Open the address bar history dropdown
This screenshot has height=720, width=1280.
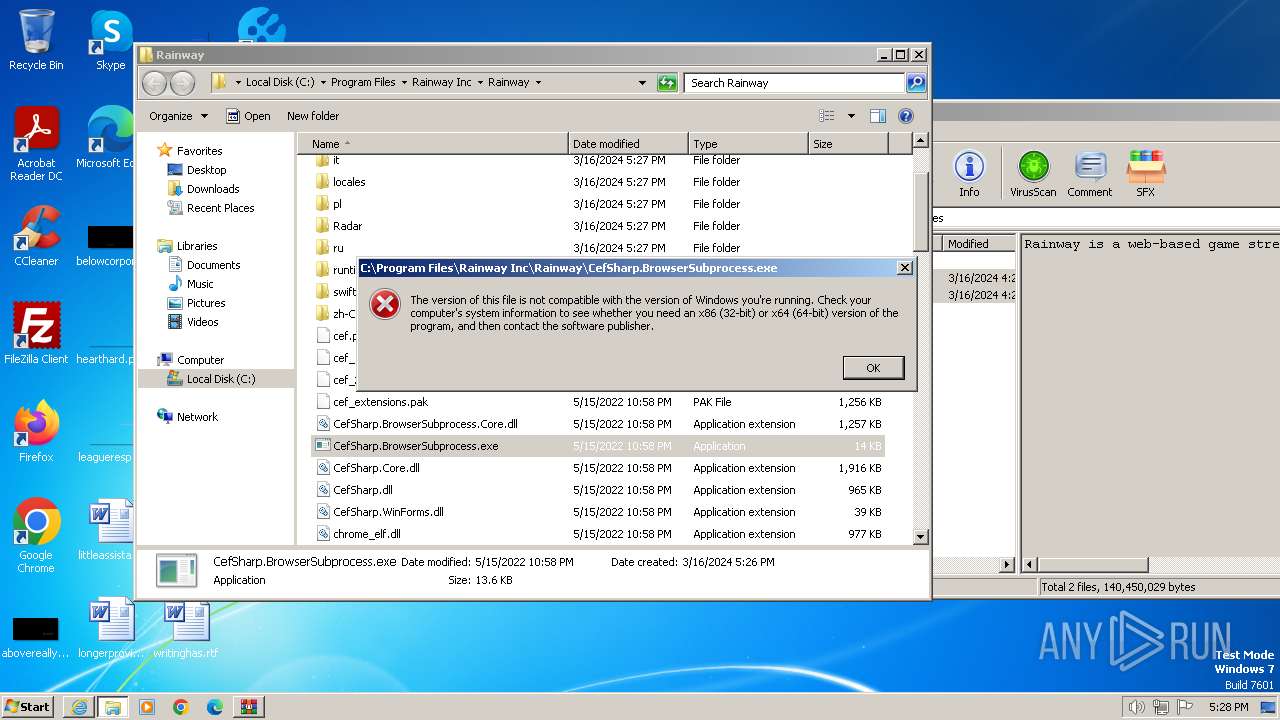[x=642, y=83]
